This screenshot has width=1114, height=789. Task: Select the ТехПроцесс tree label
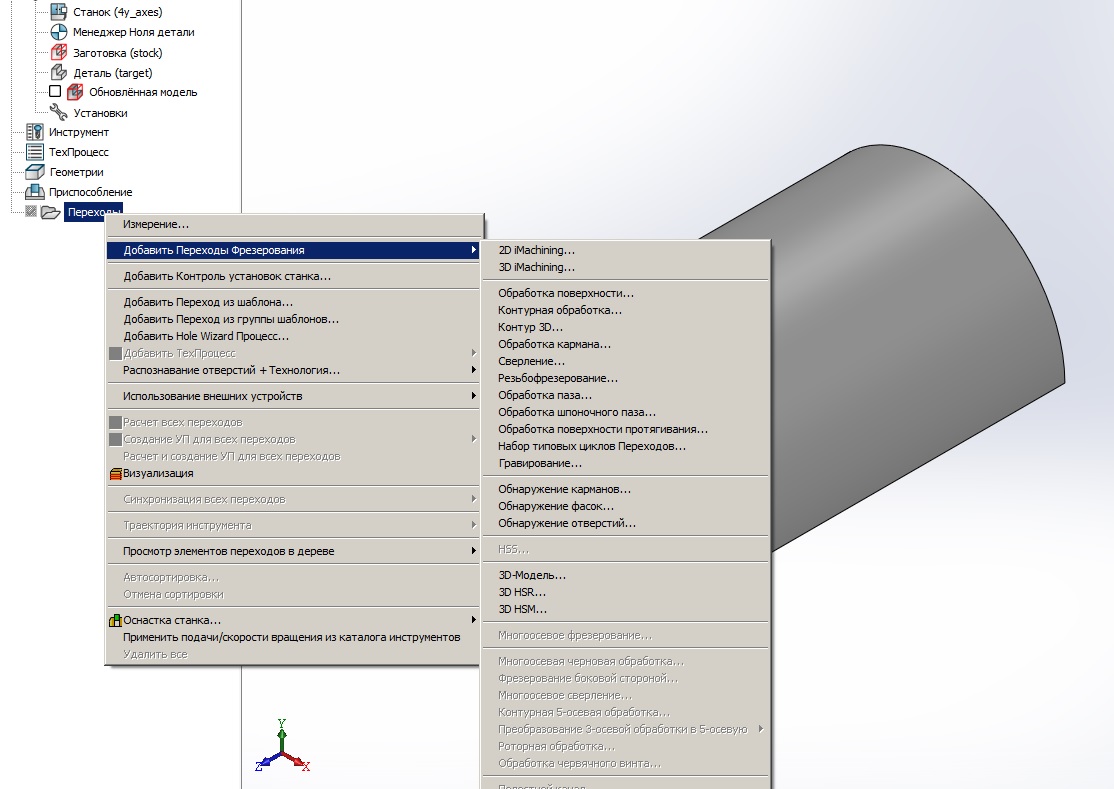point(78,152)
